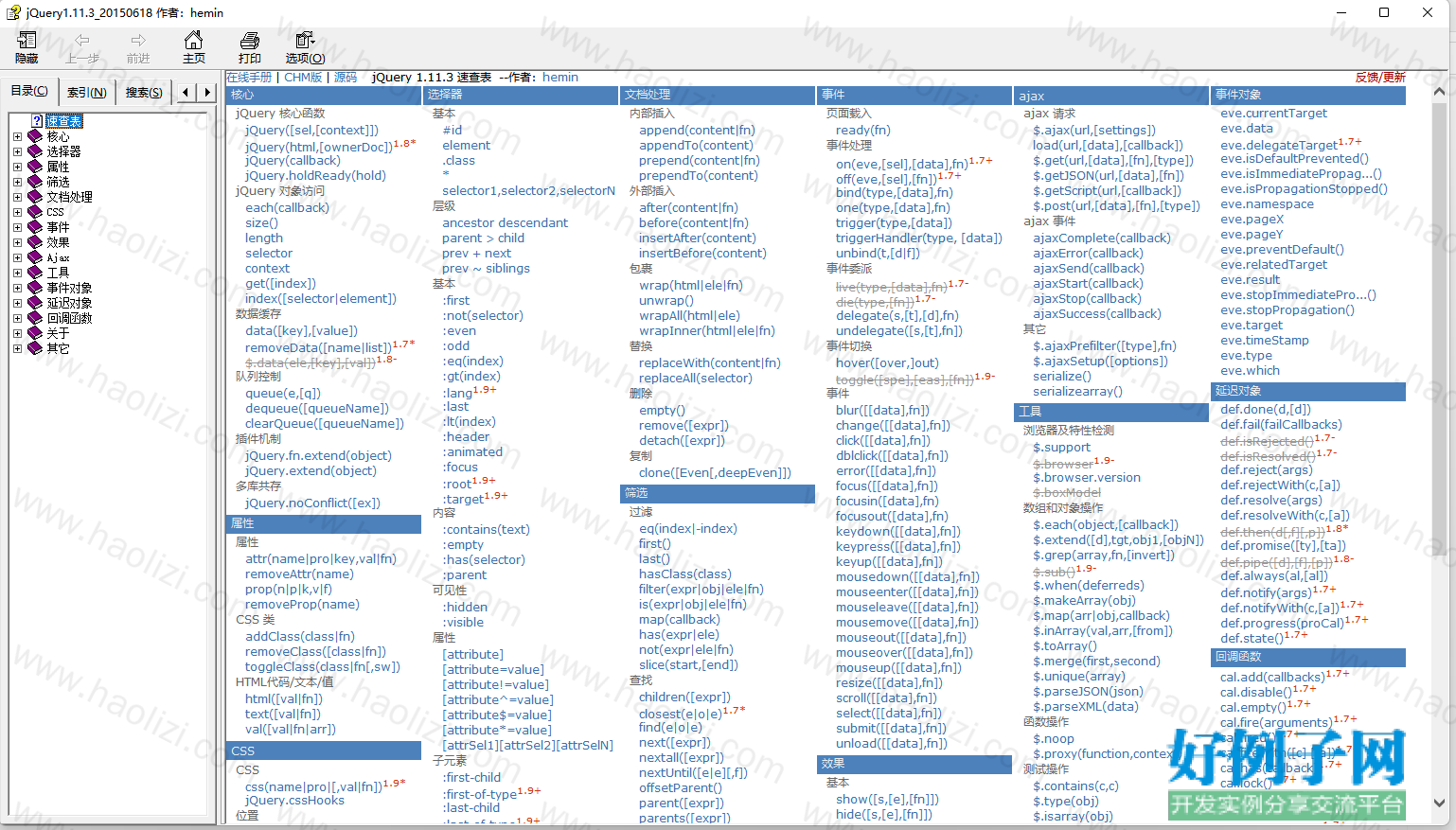Switch to the 目录(C) tab

tap(29, 91)
